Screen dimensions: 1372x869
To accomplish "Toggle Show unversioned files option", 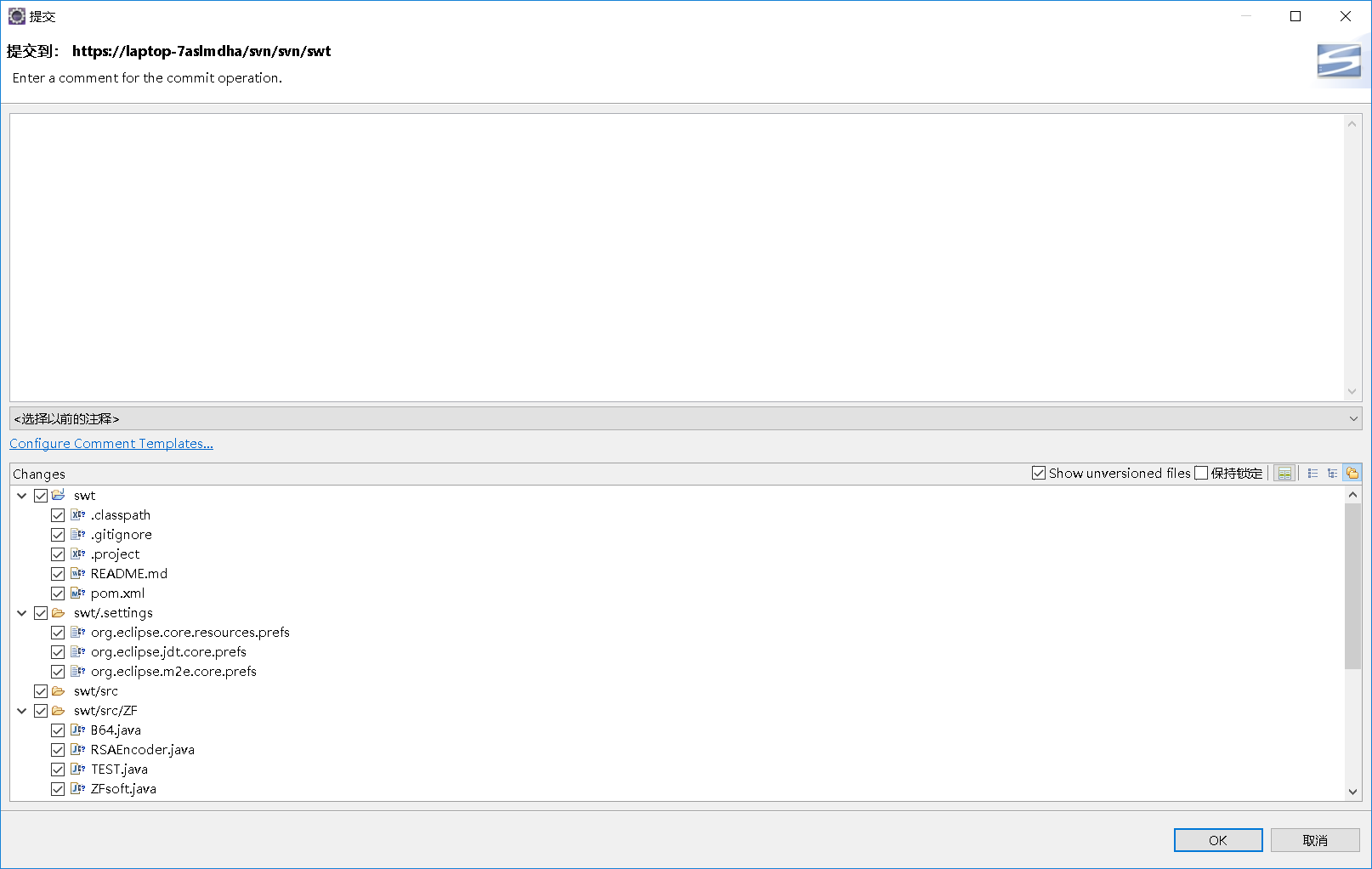I will 1039,473.
